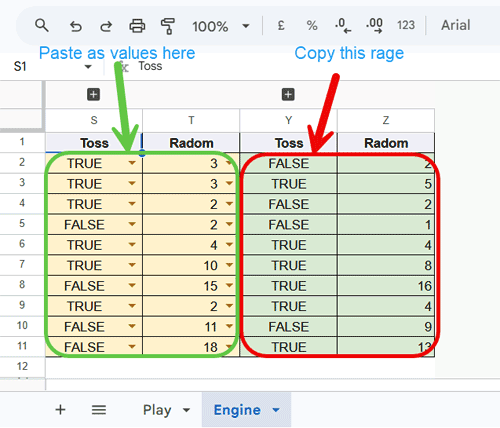The width and height of the screenshot is (500, 428).
Task: Switch to the Engine sheet tab
Action: pyautogui.click(x=237, y=410)
